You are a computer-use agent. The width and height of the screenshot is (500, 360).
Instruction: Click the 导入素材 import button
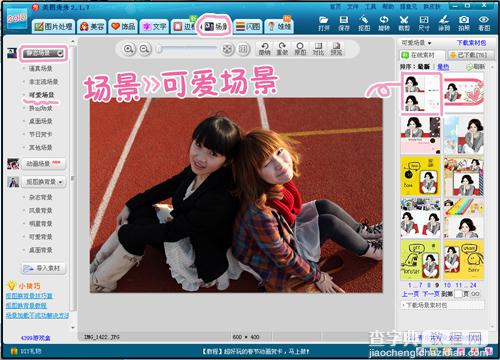click(x=44, y=268)
